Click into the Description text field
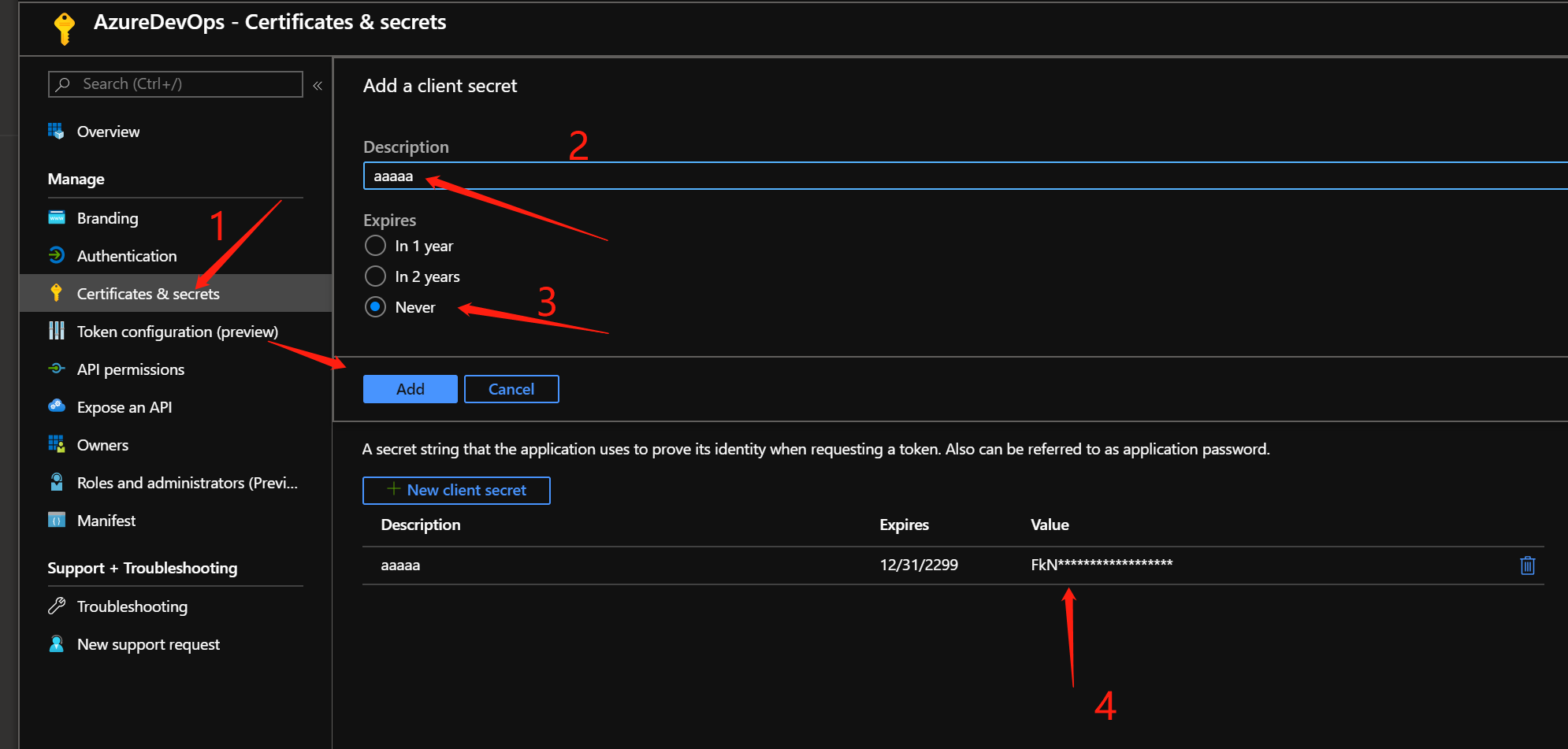The height and width of the screenshot is (749, 1568). click(x=965, y=176)
